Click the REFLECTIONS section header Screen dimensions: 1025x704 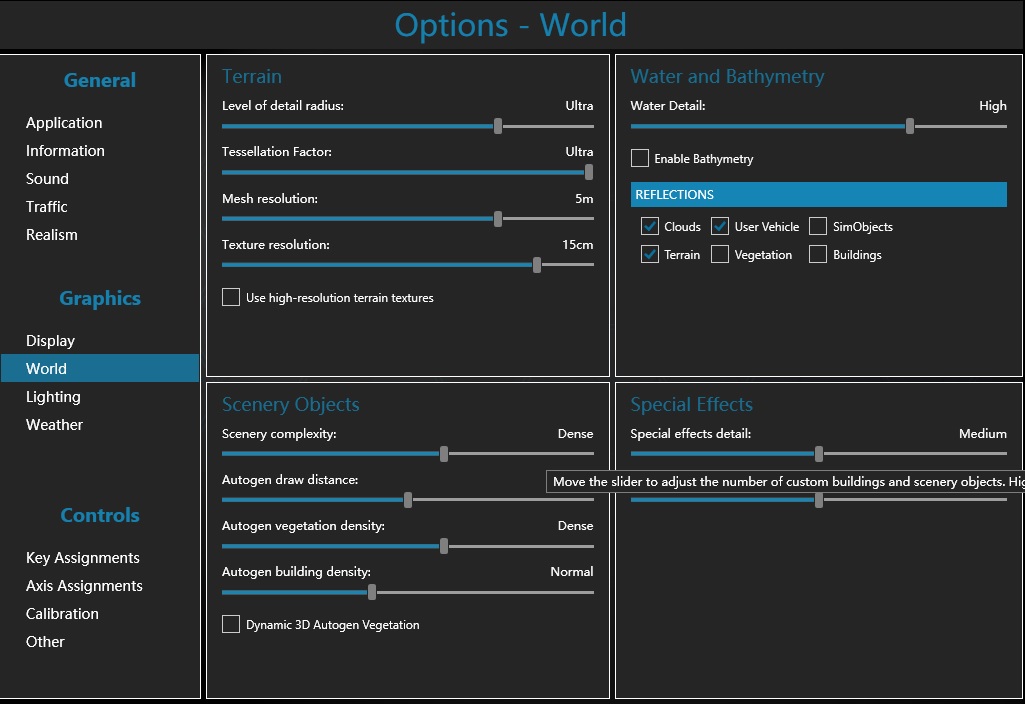[818, 194]
